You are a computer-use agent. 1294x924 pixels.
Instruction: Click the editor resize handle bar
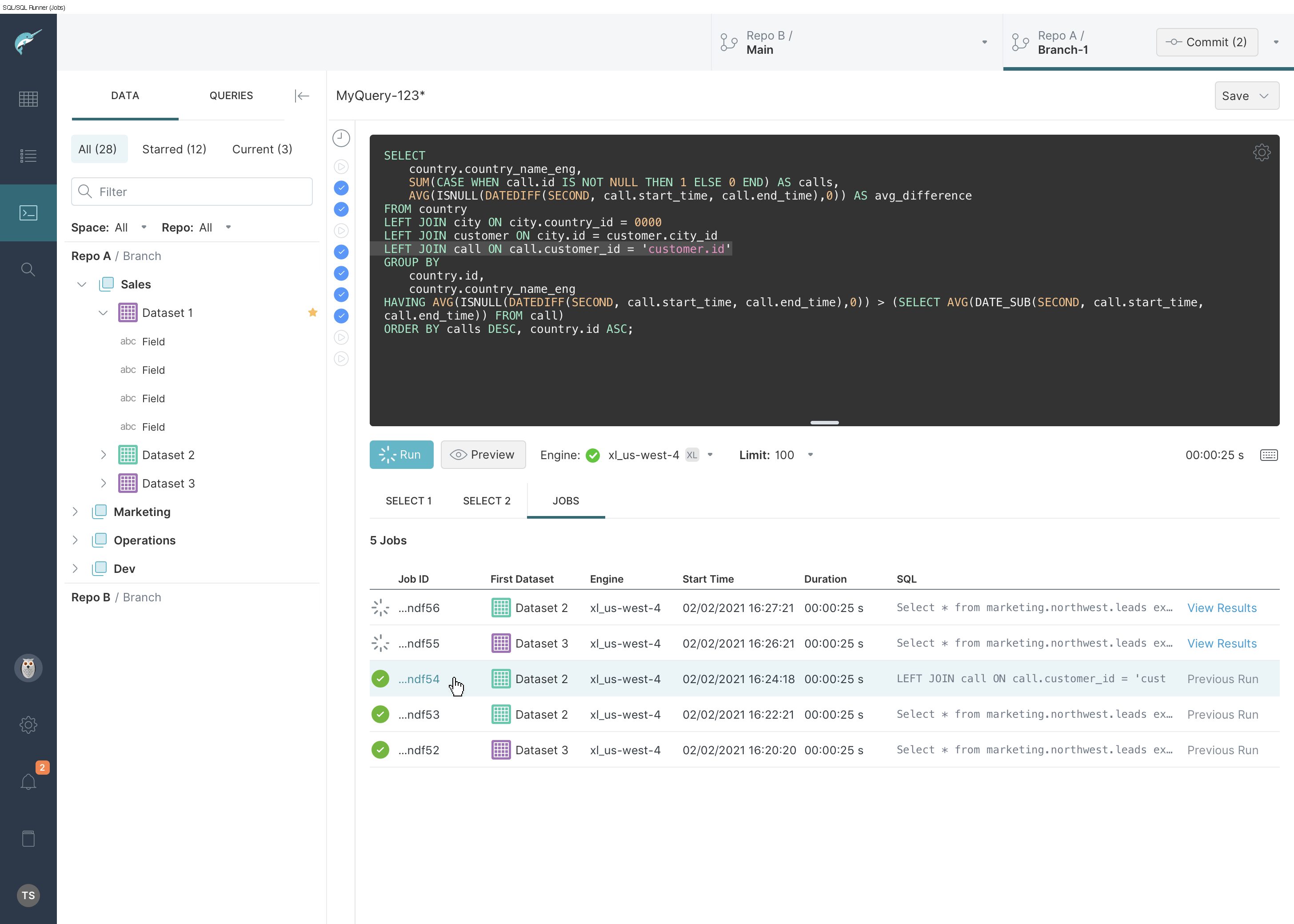[824, 422]
